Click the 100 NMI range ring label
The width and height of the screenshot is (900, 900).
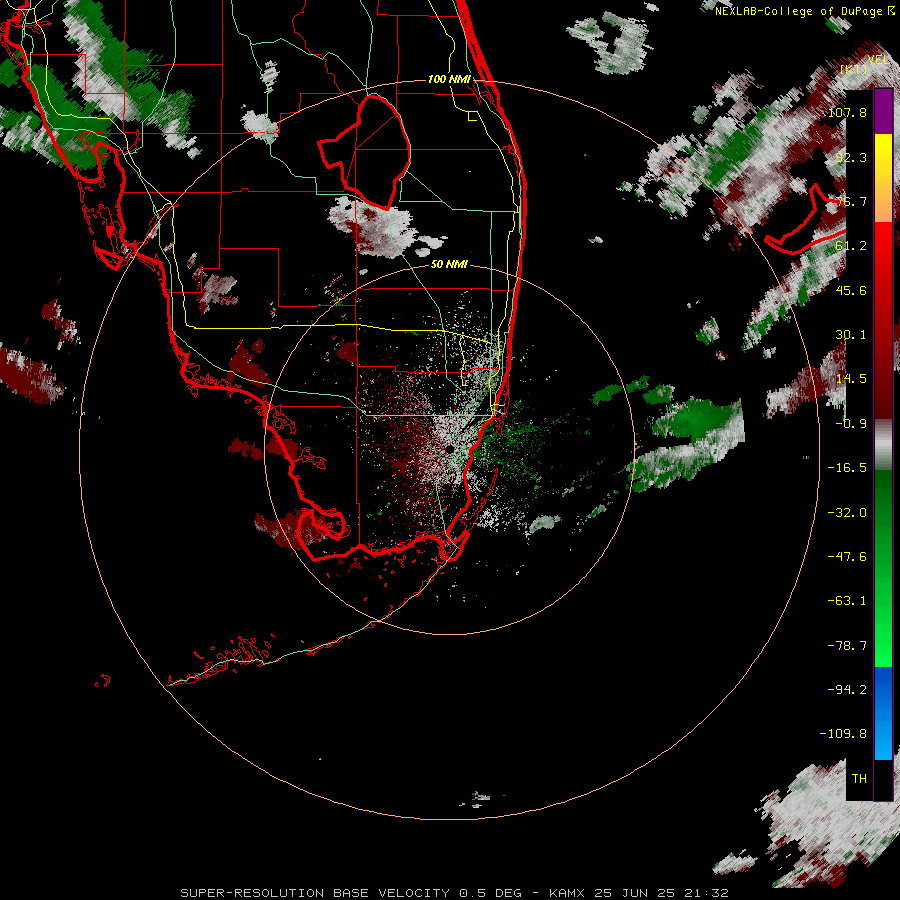pyautogui.click(x=449, y=79)
